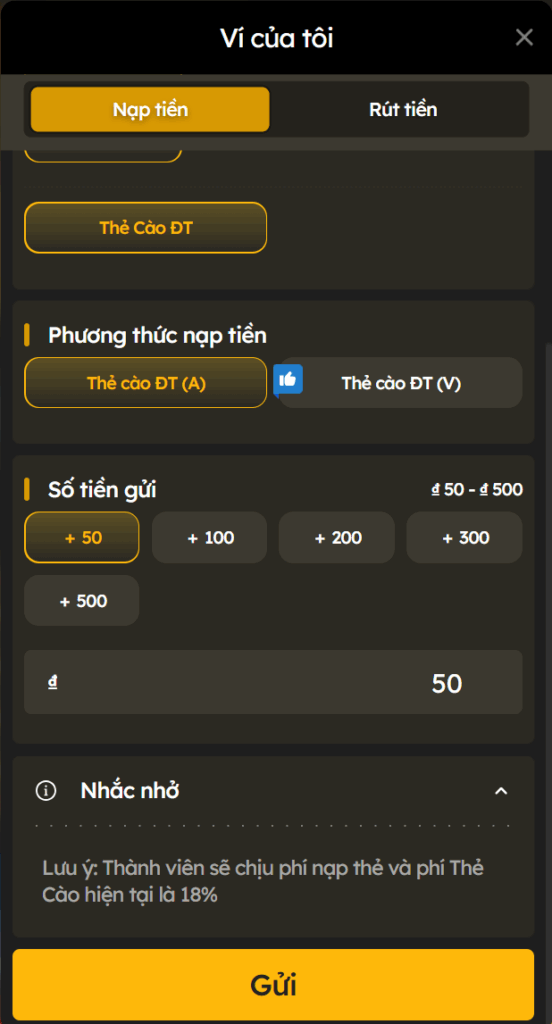Submit the deposit with Gửi button
Viewport: 552px width, 1024px height.
[x=273, y=985]
